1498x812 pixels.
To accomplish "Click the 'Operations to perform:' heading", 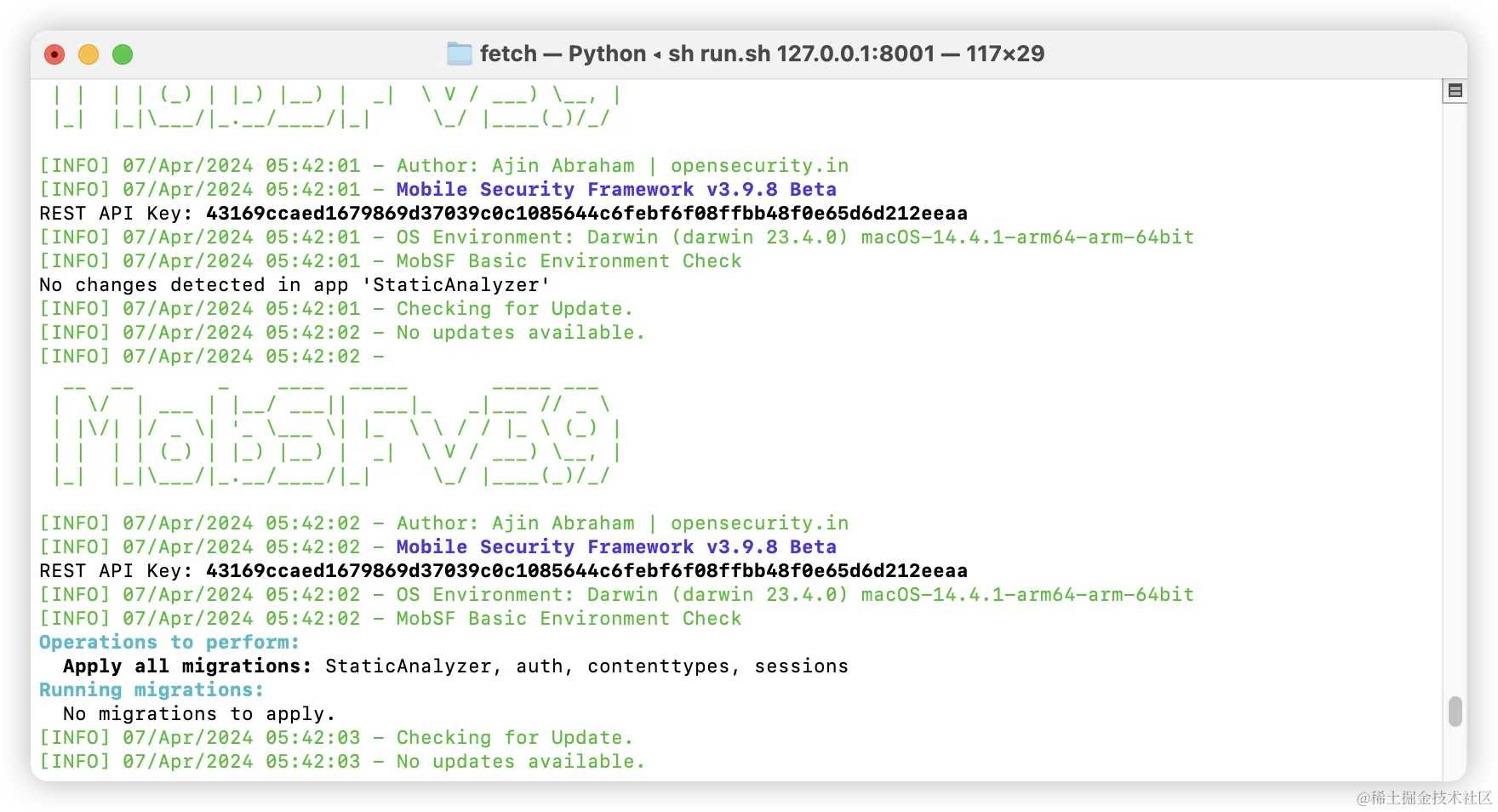I will [x=169, y=642].
